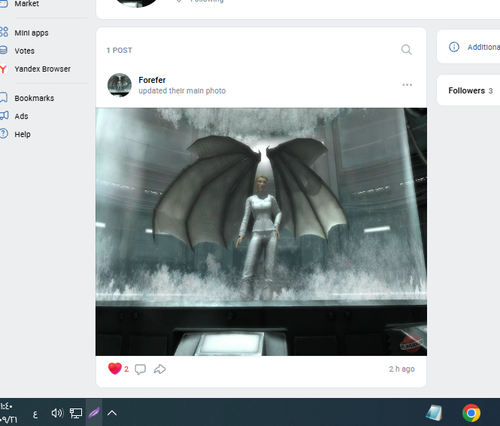Click the Additional info circle icon
This screenshot has width=500, height=426.
(454, 47)
